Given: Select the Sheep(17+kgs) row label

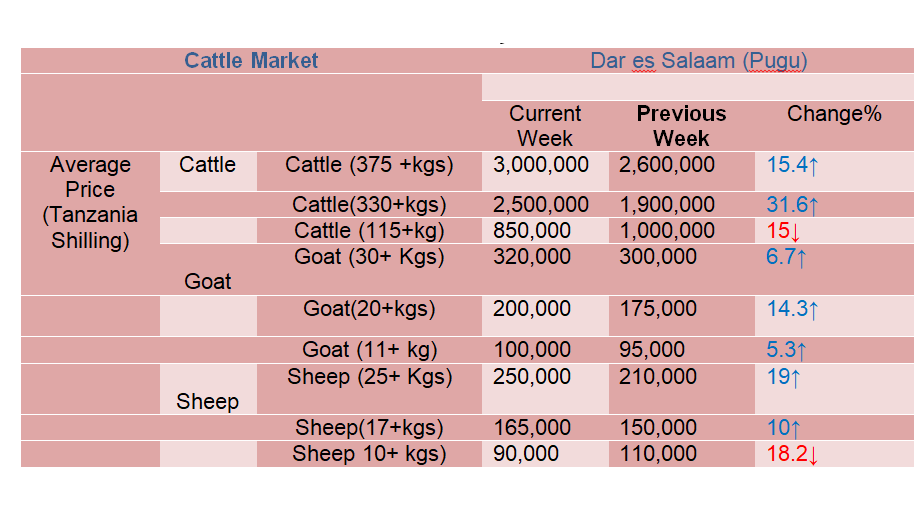Looking at the screenshot, I should coord(368,428).
